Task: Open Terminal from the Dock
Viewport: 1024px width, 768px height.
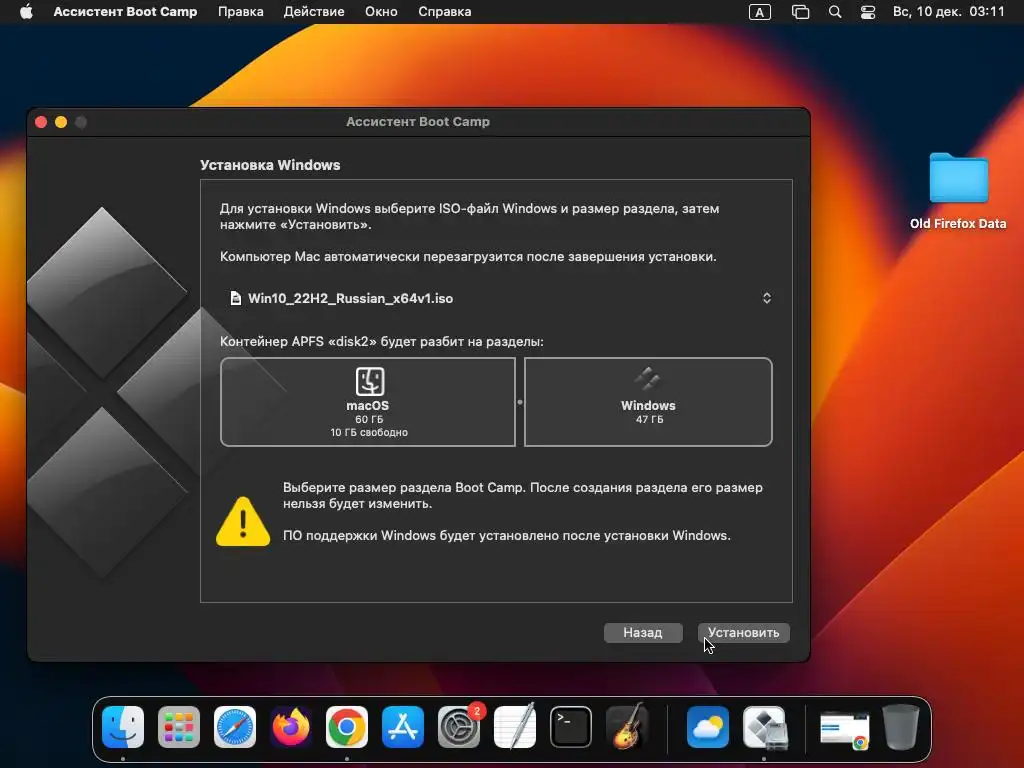Action: click(x=571, y=726)
